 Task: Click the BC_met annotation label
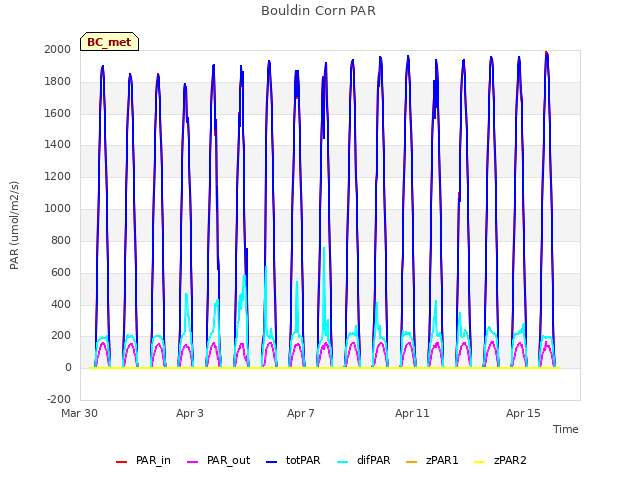point(109,42)
